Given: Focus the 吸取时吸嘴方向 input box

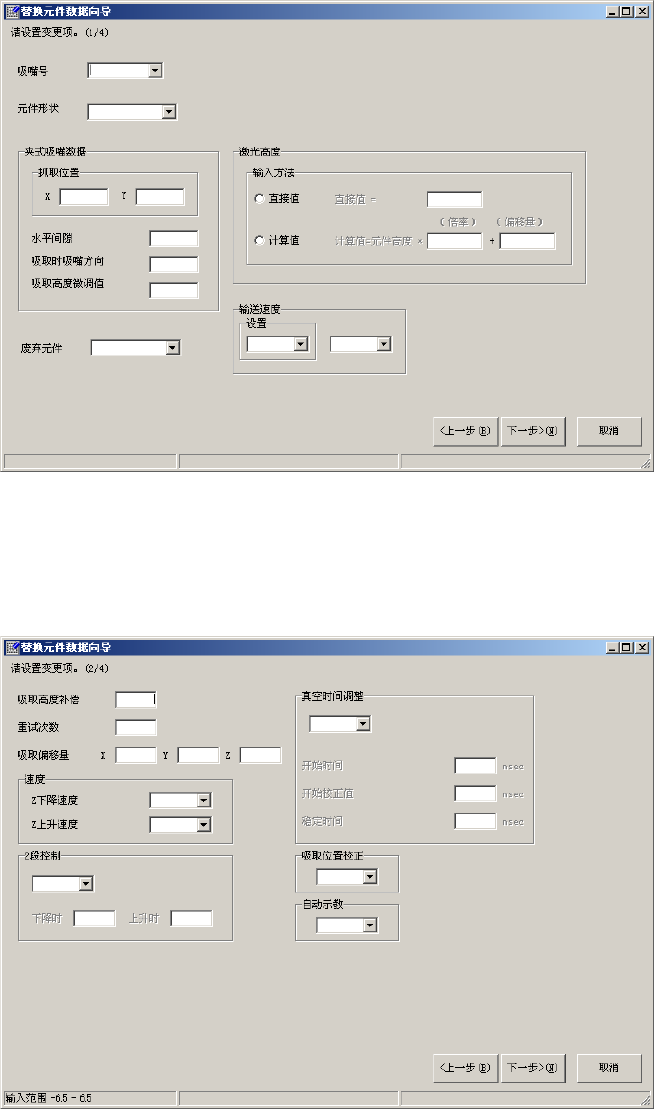Looking at the screenshot, I should click(x=174, y=265).
